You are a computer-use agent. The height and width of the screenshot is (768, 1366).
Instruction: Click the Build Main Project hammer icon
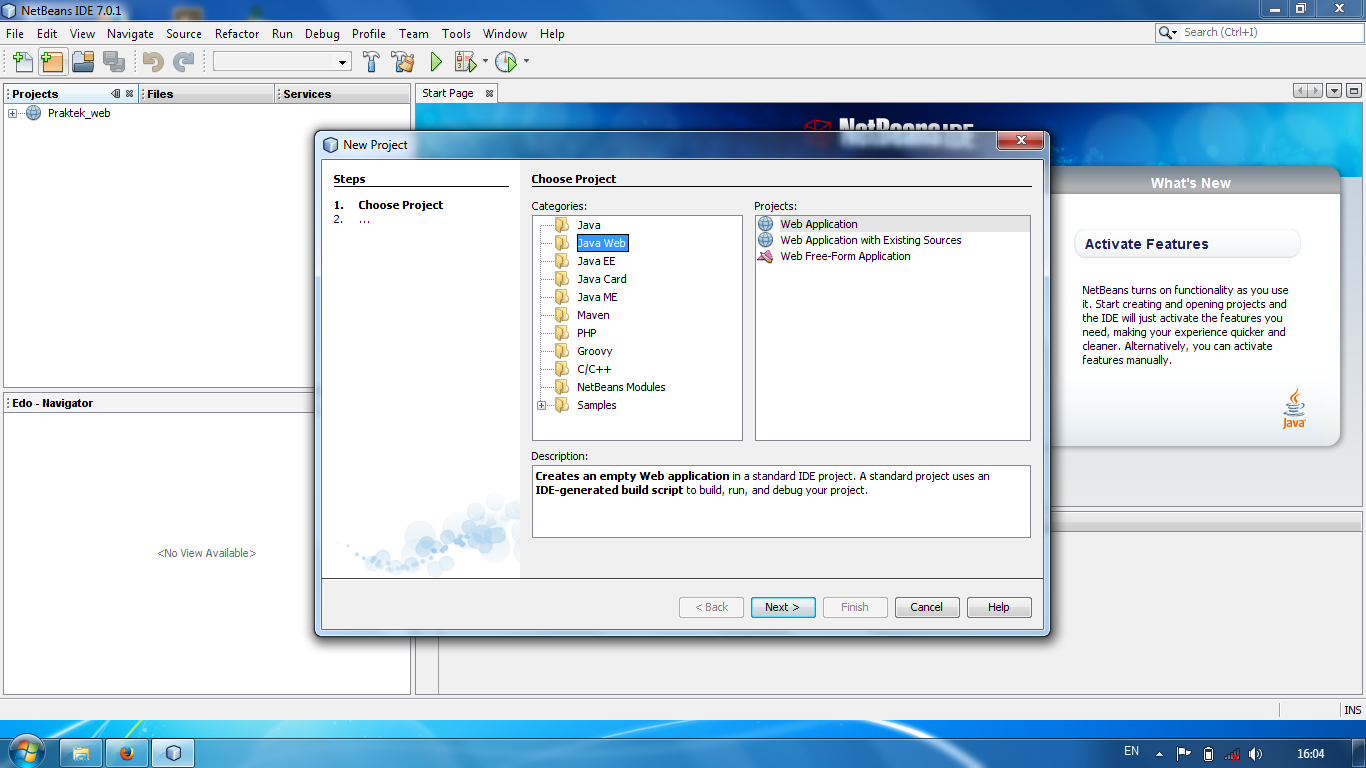pyautogui.click(x=372, y=62)
